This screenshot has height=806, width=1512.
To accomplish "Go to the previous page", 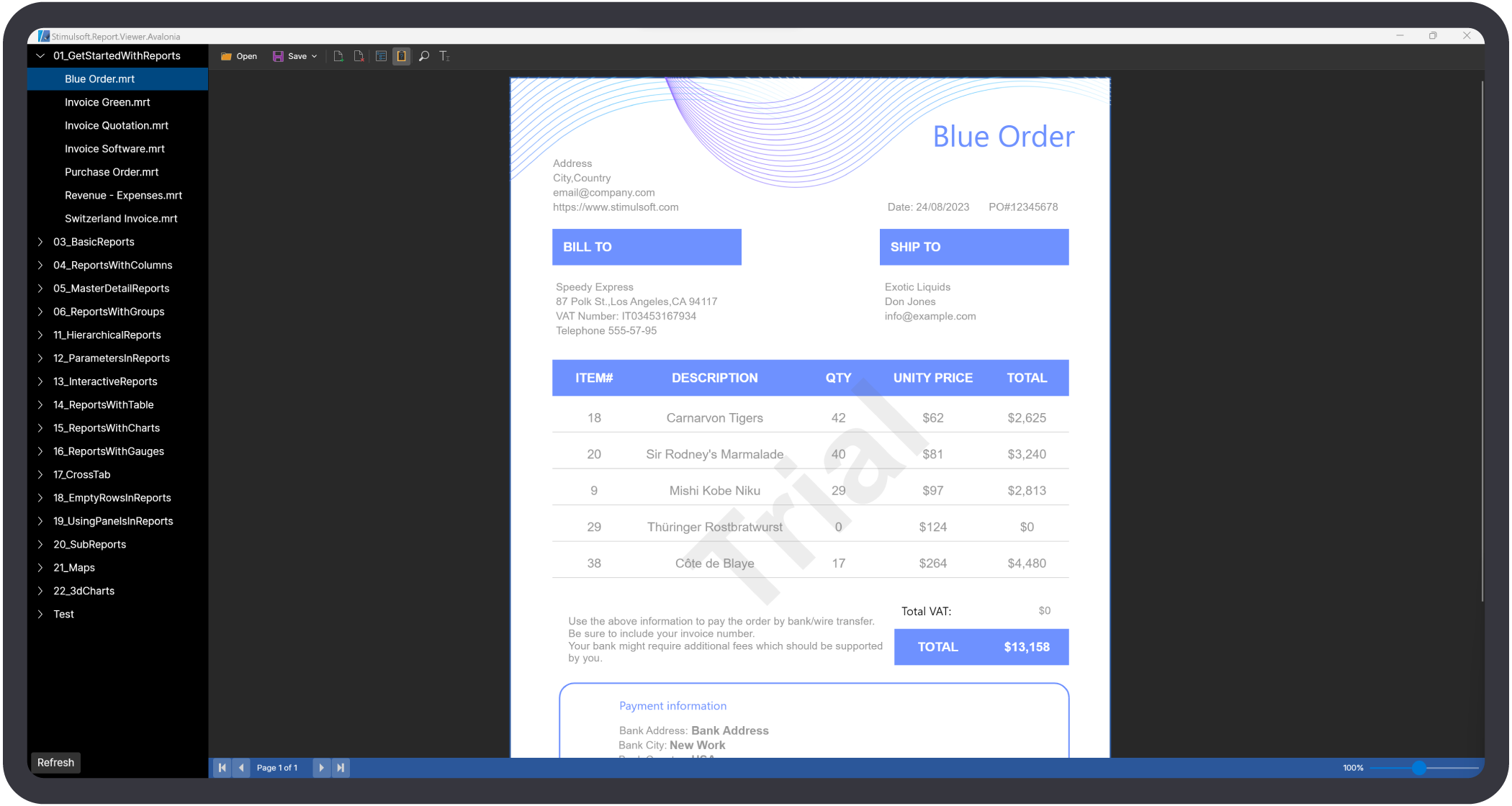I will pyautogui.click(x=242, y=768).
